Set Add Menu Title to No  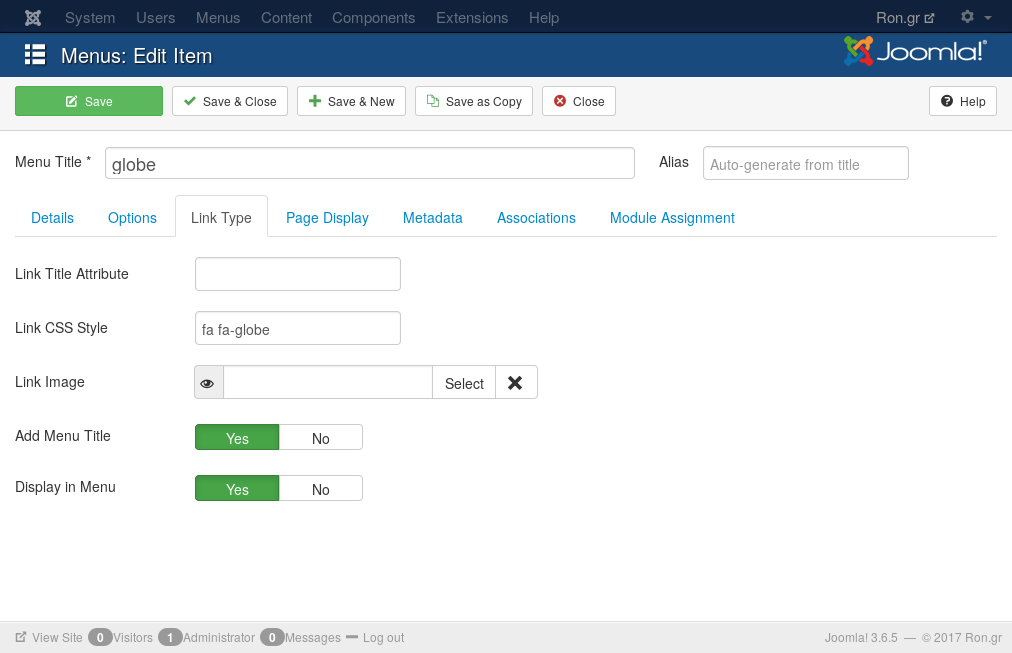point(321,437)
